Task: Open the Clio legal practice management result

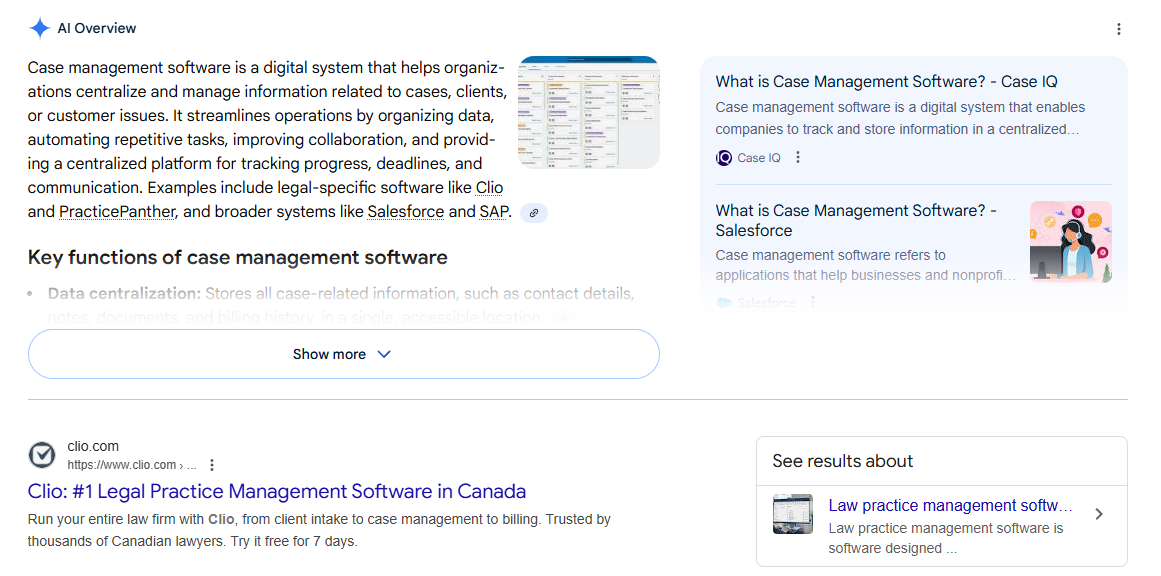Action: pos(276,491)
